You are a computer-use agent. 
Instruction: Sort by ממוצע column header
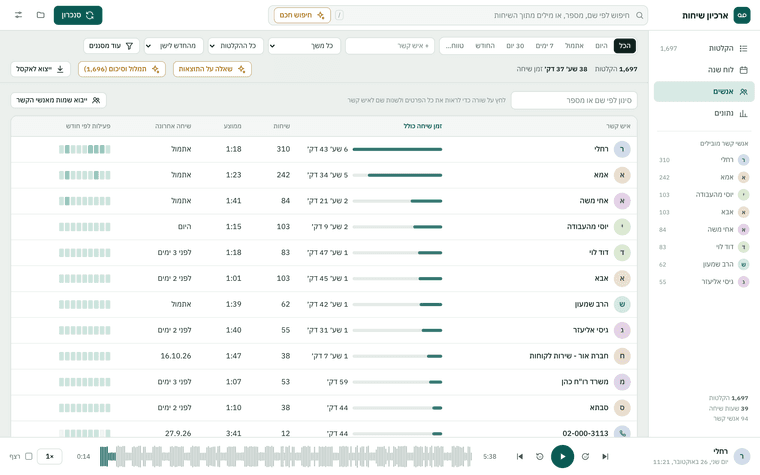[233, 126]
